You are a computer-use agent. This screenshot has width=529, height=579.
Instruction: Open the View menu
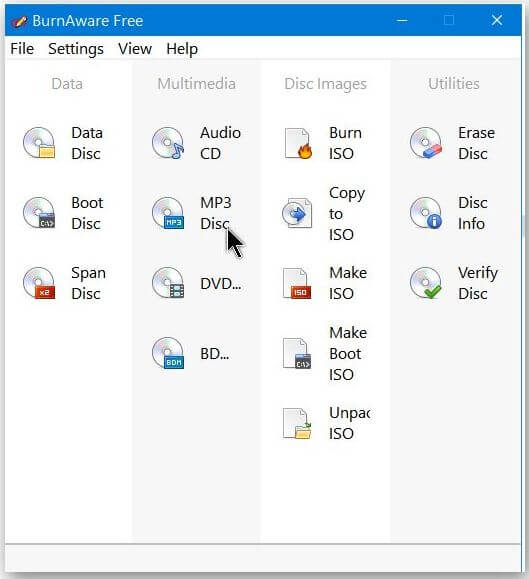coord(135,49)
